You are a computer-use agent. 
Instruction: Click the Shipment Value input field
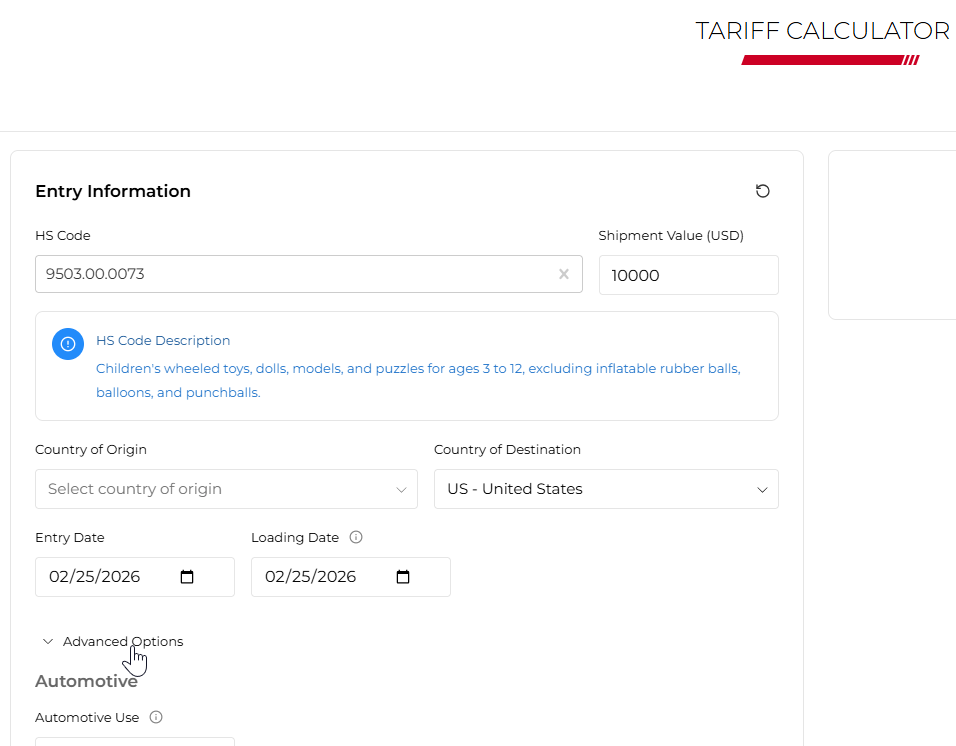688,275
